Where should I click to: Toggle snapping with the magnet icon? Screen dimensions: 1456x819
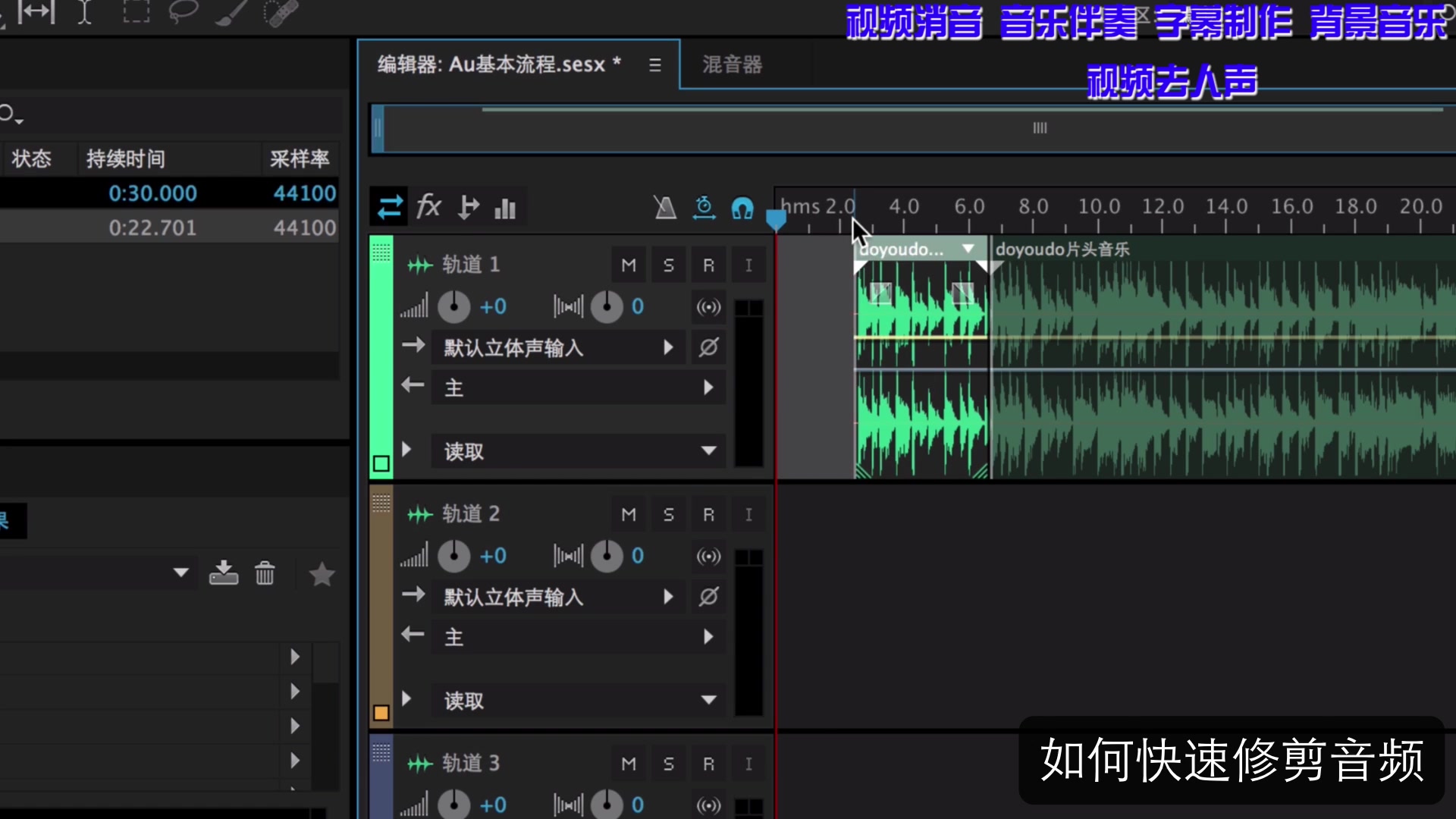[742, 208]
